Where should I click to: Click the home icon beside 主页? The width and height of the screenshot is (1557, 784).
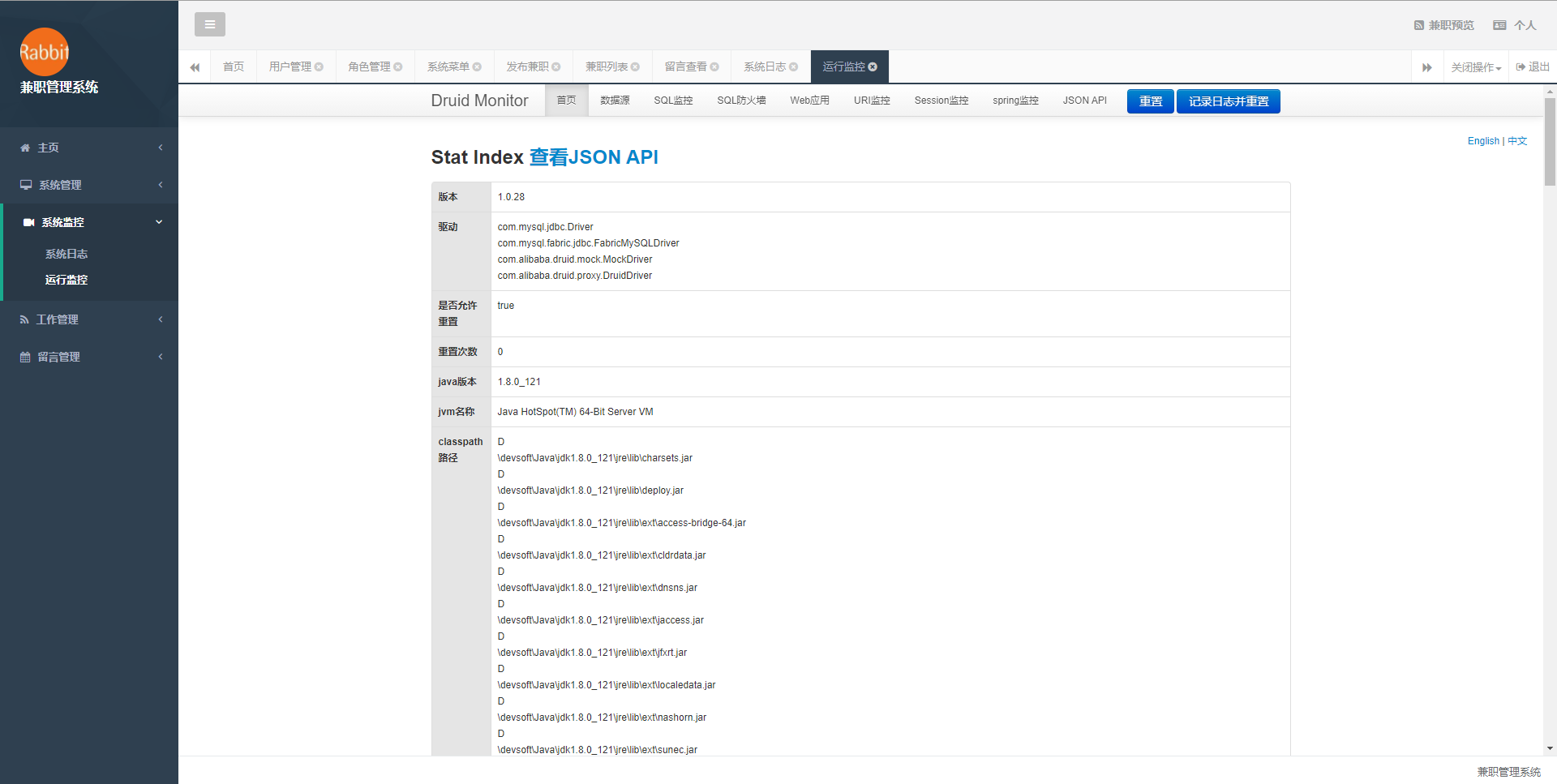pos(25,148)
